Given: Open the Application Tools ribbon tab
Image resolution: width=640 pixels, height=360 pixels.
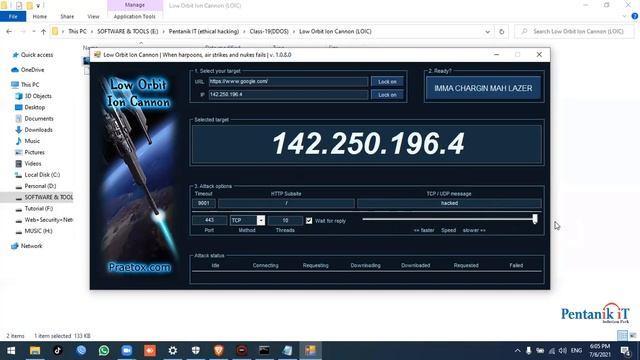Looking at the screenshot, I should (134, 16).
